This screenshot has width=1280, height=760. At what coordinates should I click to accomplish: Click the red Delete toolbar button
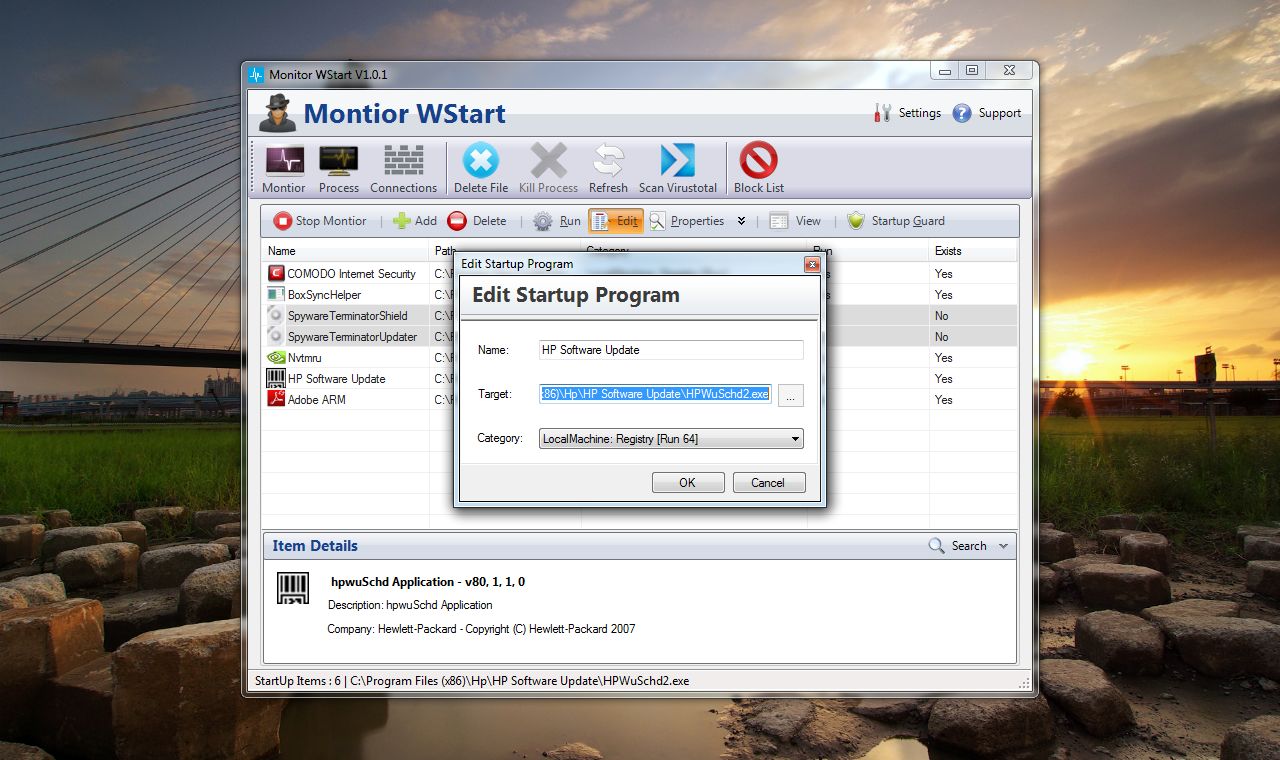(477, 221)
